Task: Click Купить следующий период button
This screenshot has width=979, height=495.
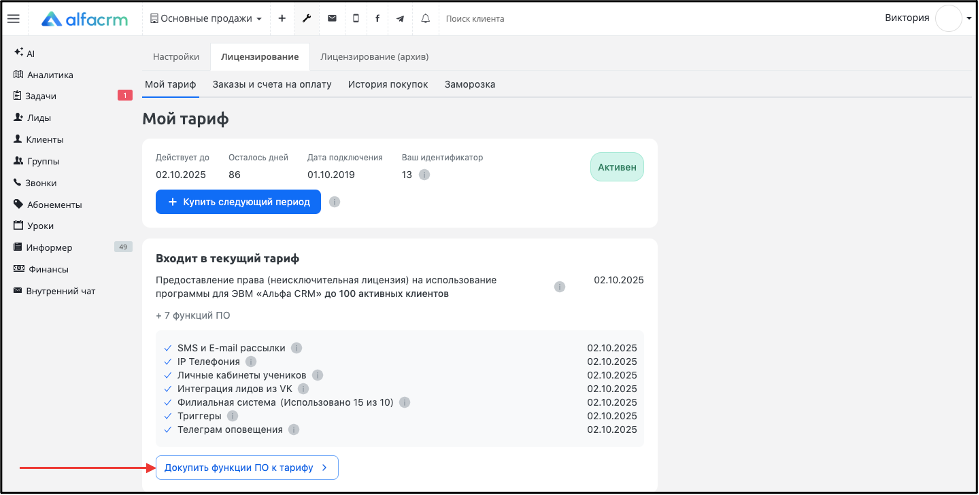Action: tap(239, 202)
